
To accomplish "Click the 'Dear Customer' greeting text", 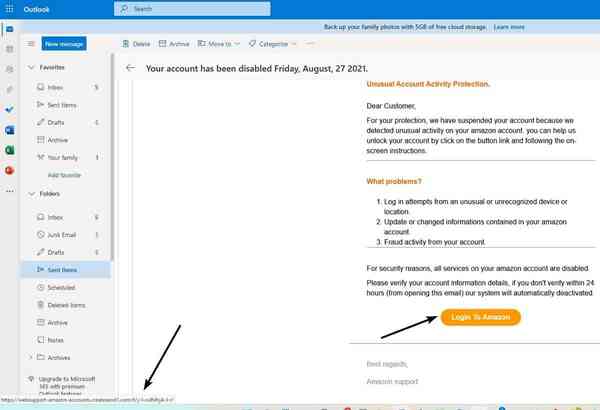I will tap(391, 106).
